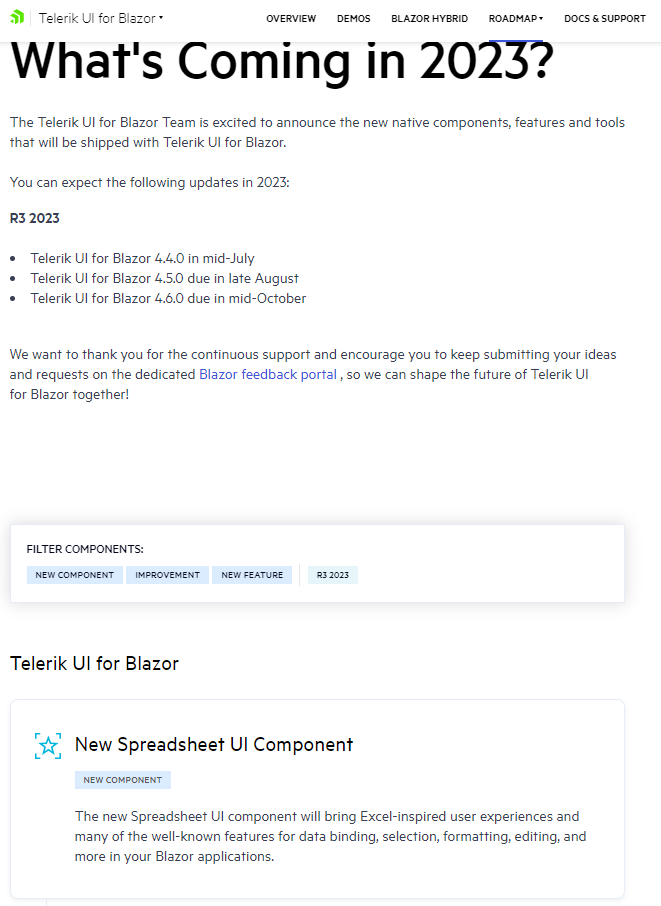The image size is (661, 906).
Task: Toggle the R3 2023 filter chip
Action: point(333,575)
